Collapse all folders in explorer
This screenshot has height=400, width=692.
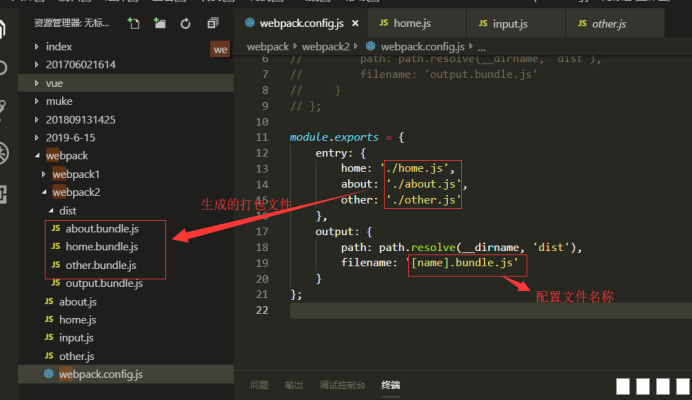click(212, 23)
